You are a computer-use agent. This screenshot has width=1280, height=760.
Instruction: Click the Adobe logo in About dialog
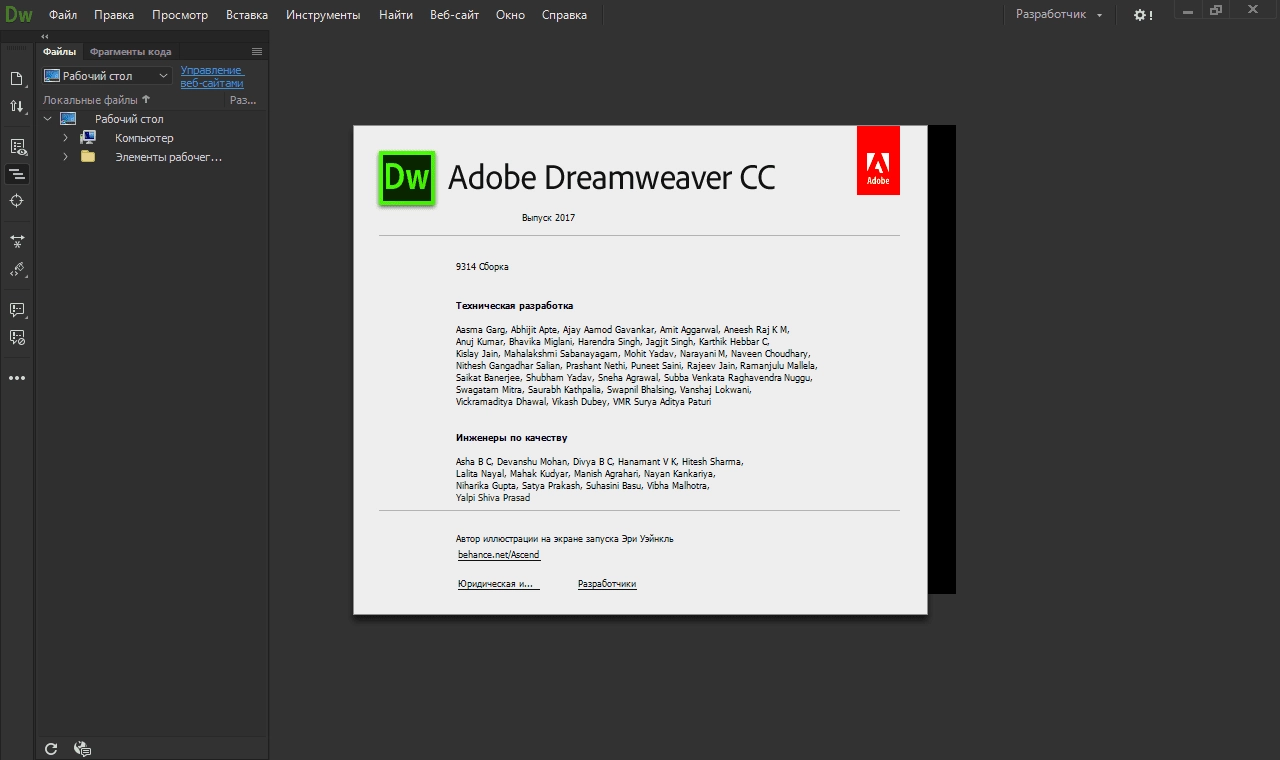(x=878, y=160)
